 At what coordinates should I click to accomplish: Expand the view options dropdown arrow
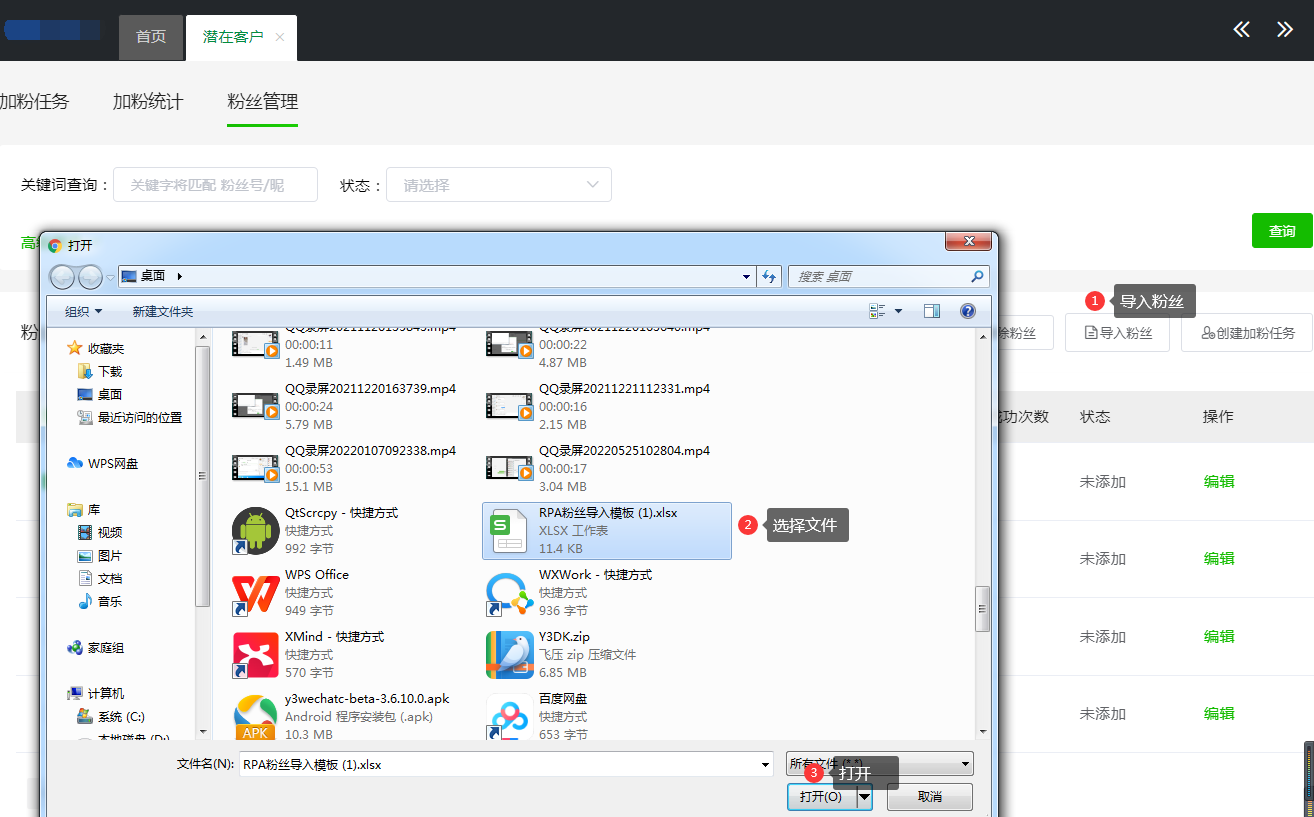point(898,312)
